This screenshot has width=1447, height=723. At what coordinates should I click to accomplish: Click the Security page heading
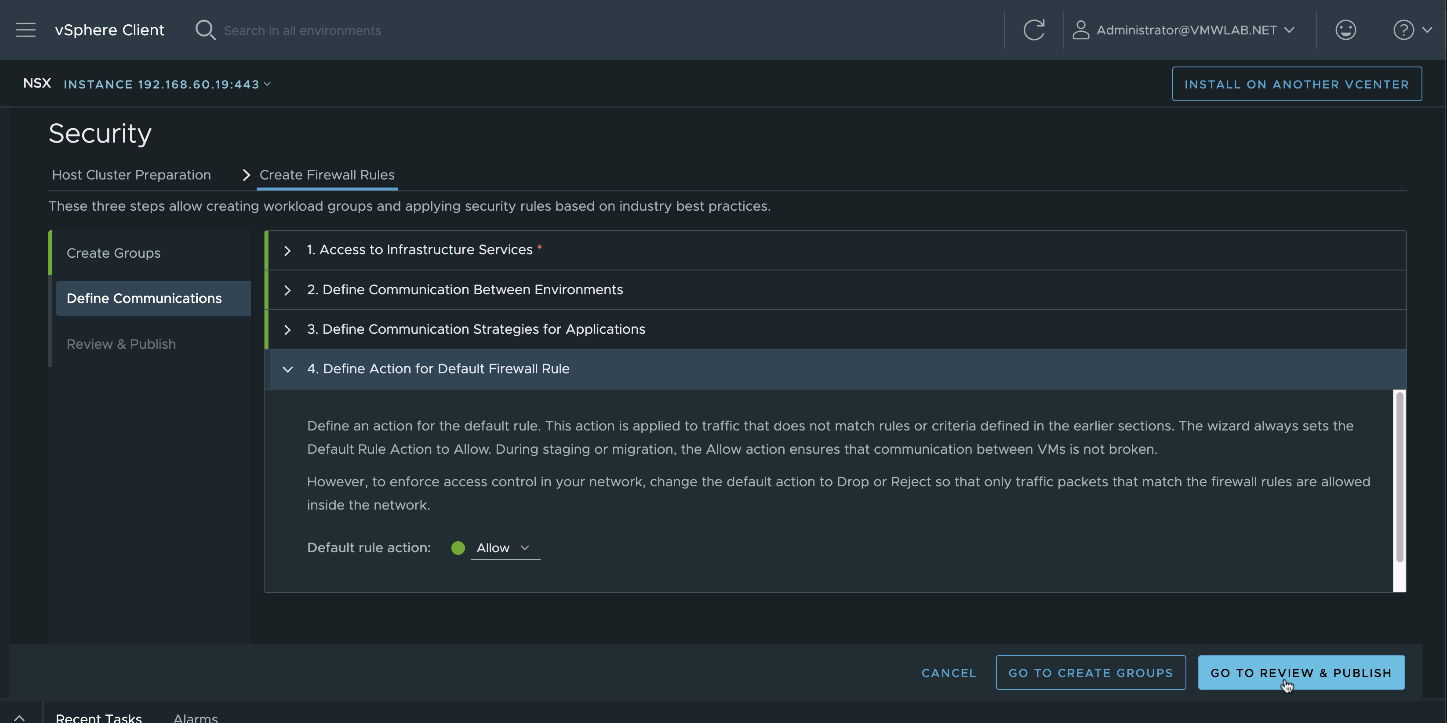(100, 133)
